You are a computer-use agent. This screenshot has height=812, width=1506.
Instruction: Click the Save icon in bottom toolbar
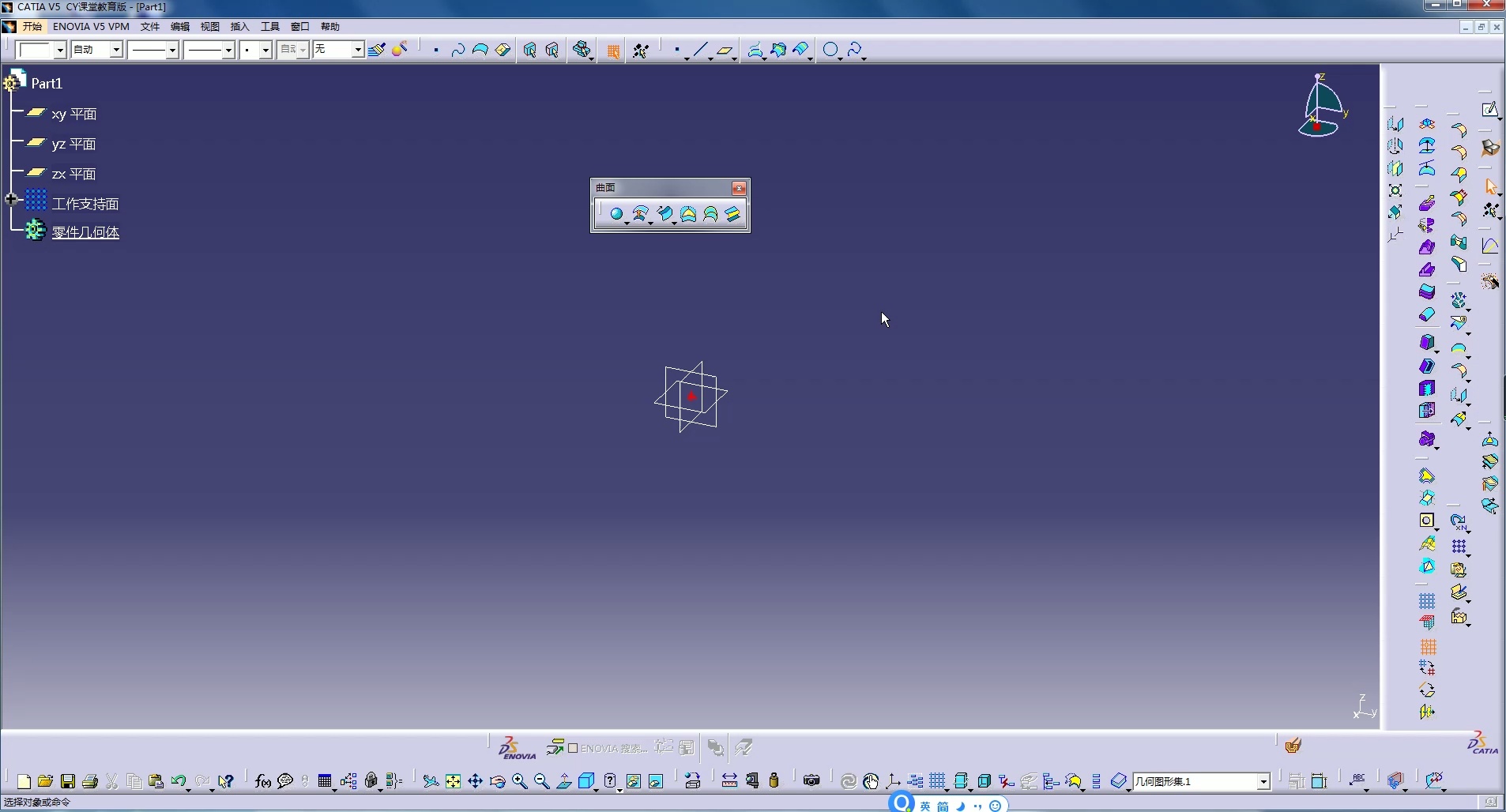[x=68, y=781]
